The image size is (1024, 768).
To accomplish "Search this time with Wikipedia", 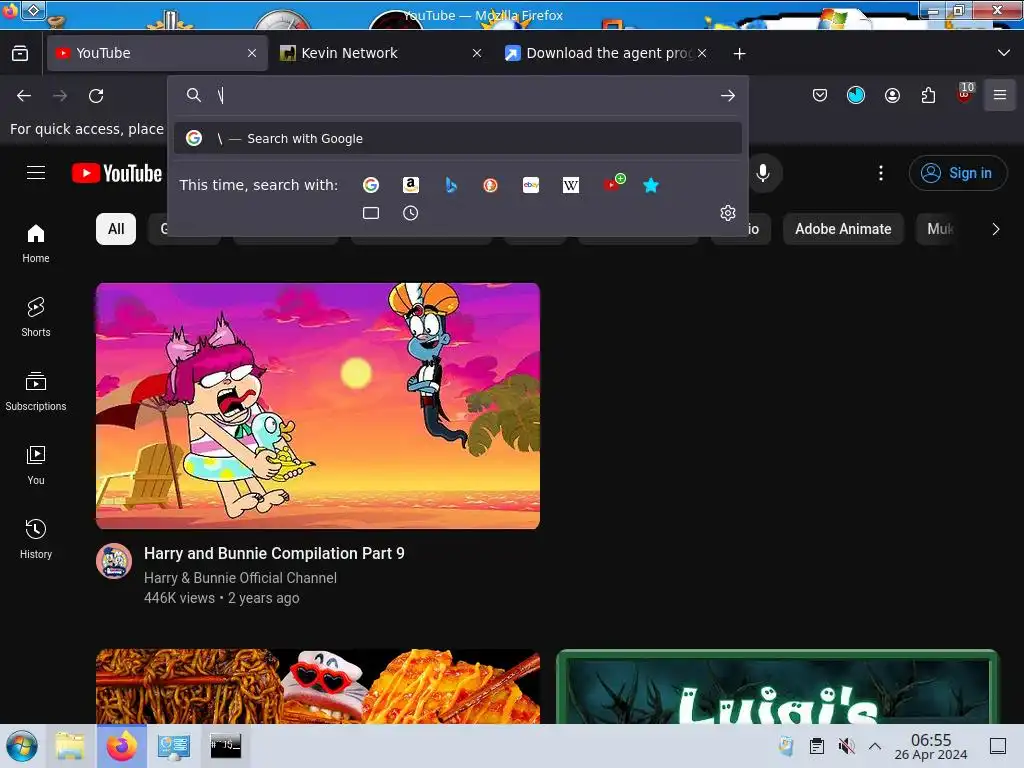I will [571, 185].
